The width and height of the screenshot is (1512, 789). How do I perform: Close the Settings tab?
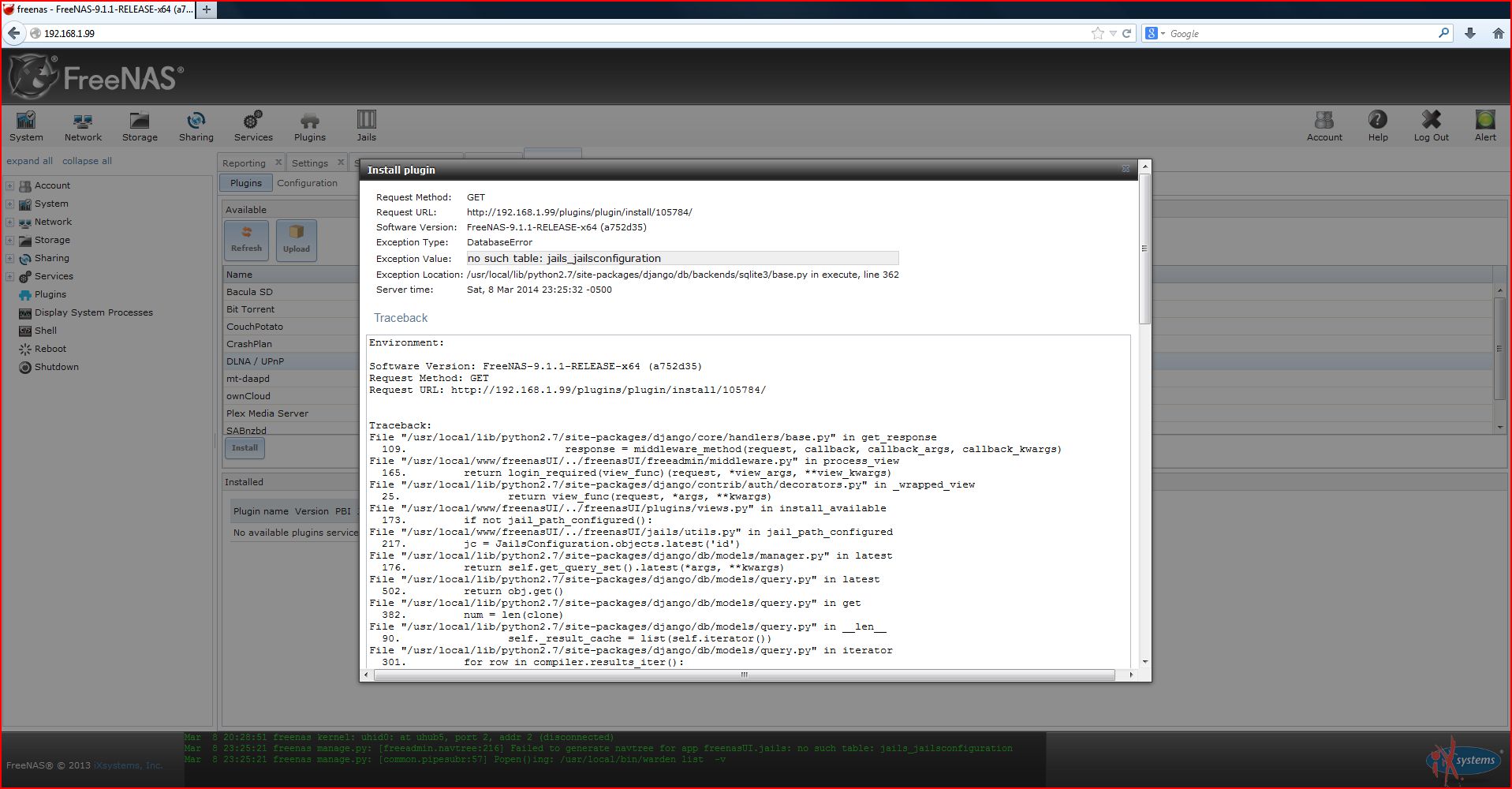coord(341,163)
